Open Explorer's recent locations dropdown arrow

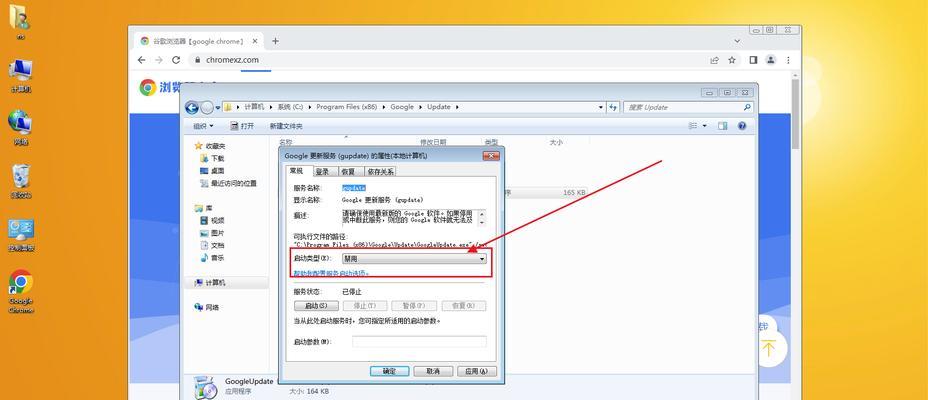point(218,107)
